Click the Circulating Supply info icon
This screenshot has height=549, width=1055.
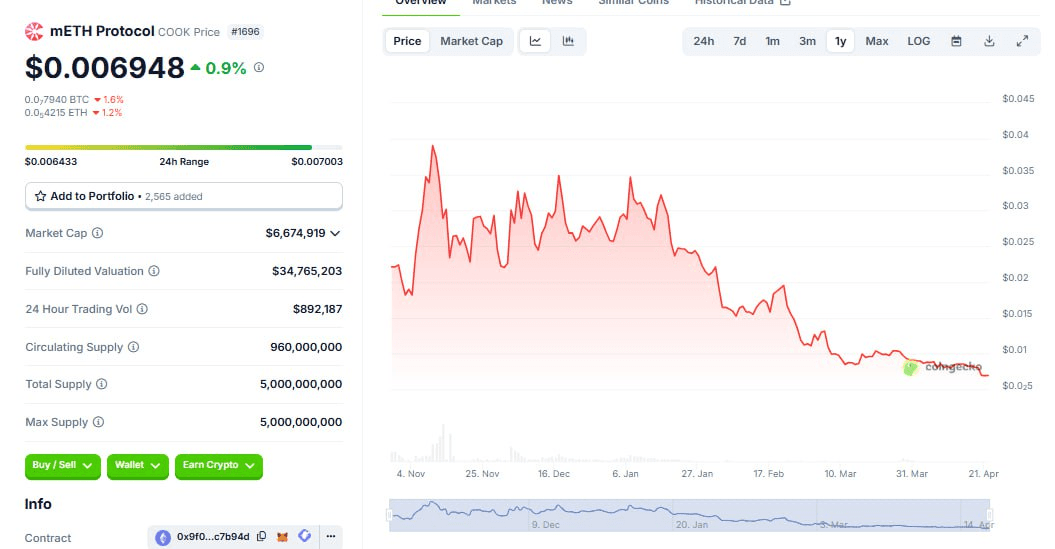[133, 347]
